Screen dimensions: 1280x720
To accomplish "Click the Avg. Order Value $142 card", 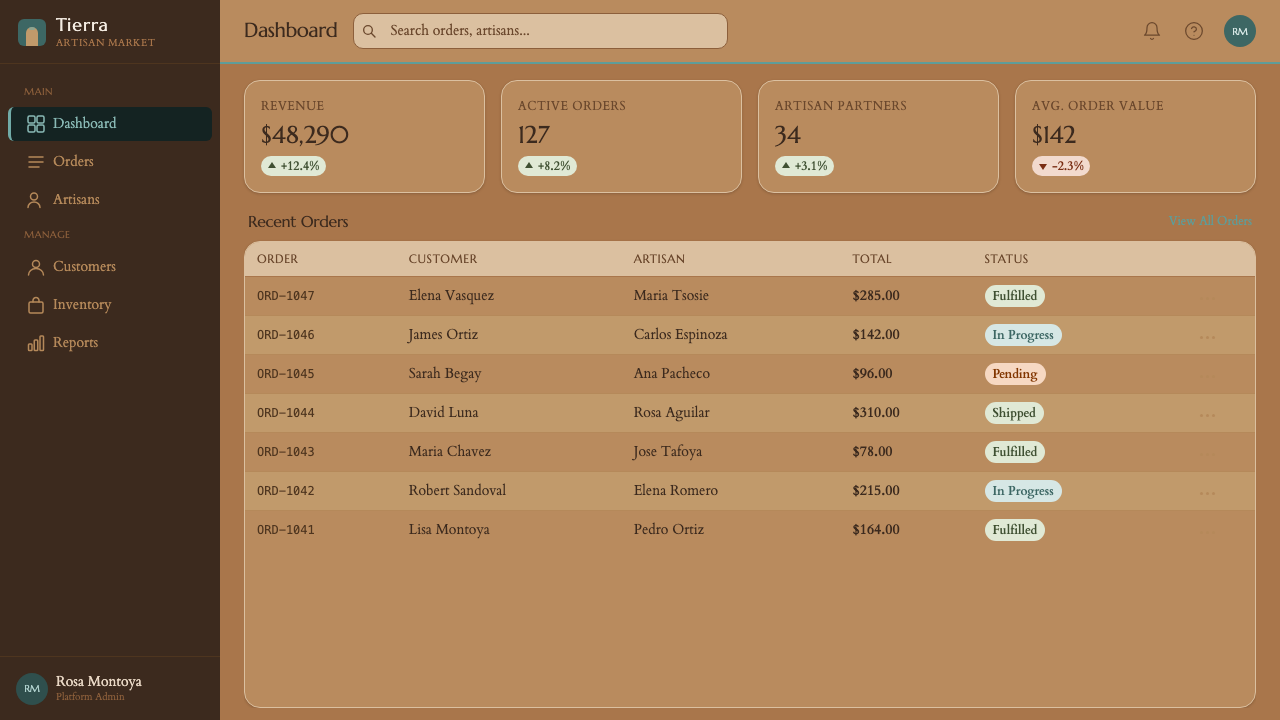I will (1135, 136).
